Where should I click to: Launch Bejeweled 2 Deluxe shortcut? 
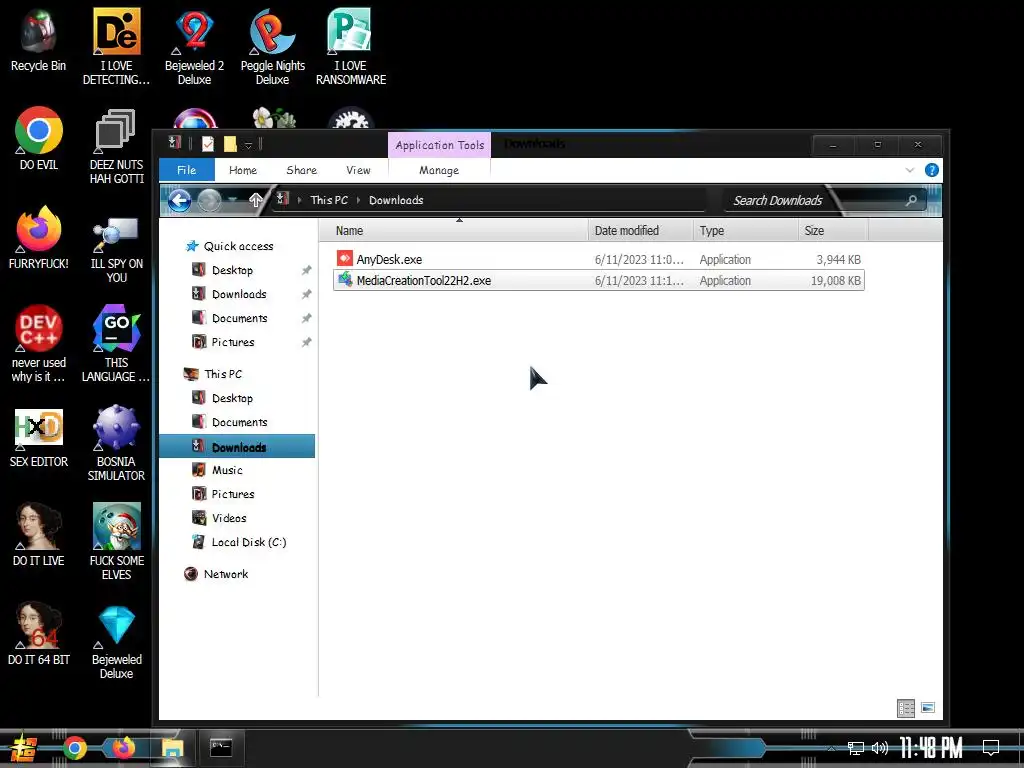click(194, 47)
